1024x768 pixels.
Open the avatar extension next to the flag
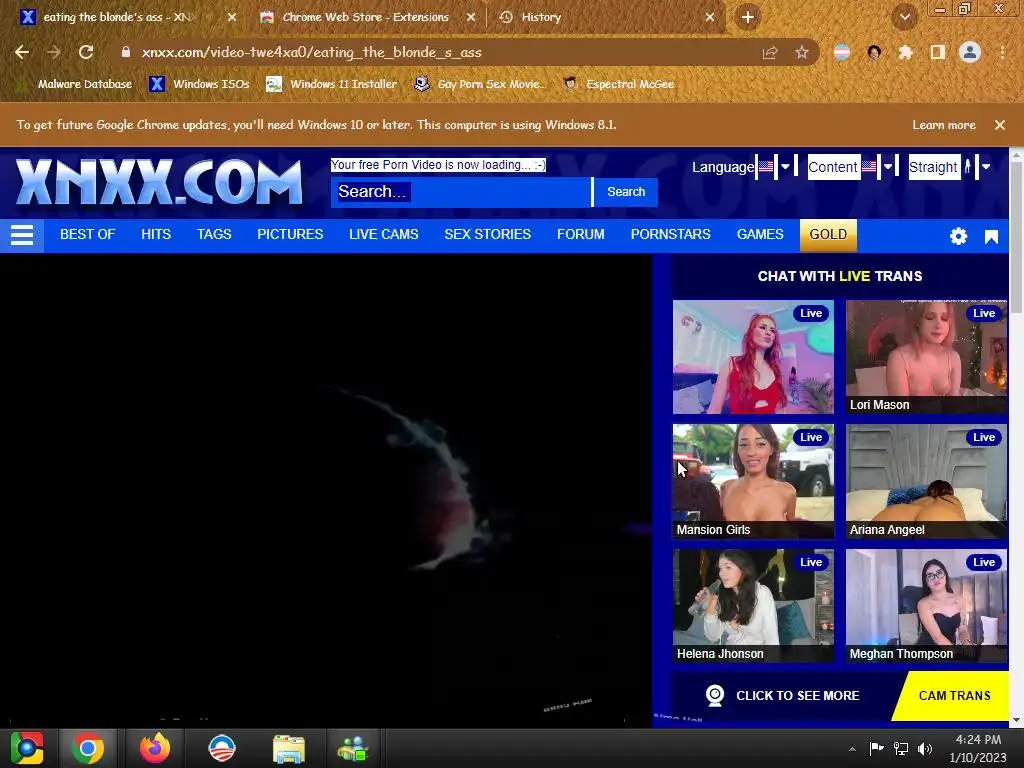pos(874,52)
